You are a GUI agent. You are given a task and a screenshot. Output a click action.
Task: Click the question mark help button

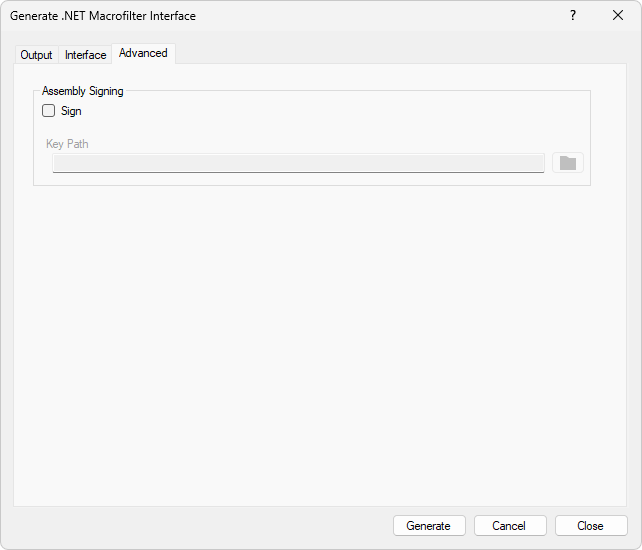coord(573,16)
